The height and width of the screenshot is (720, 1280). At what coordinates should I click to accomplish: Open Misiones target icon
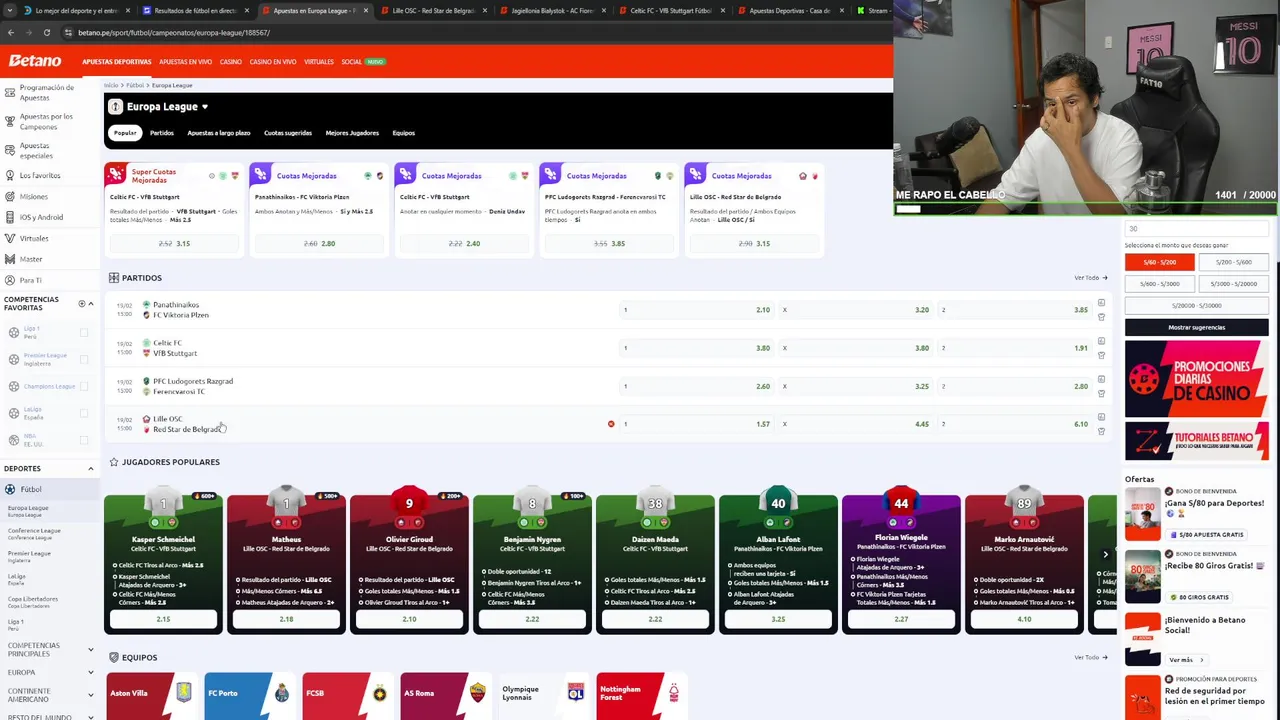click(10, 196)
